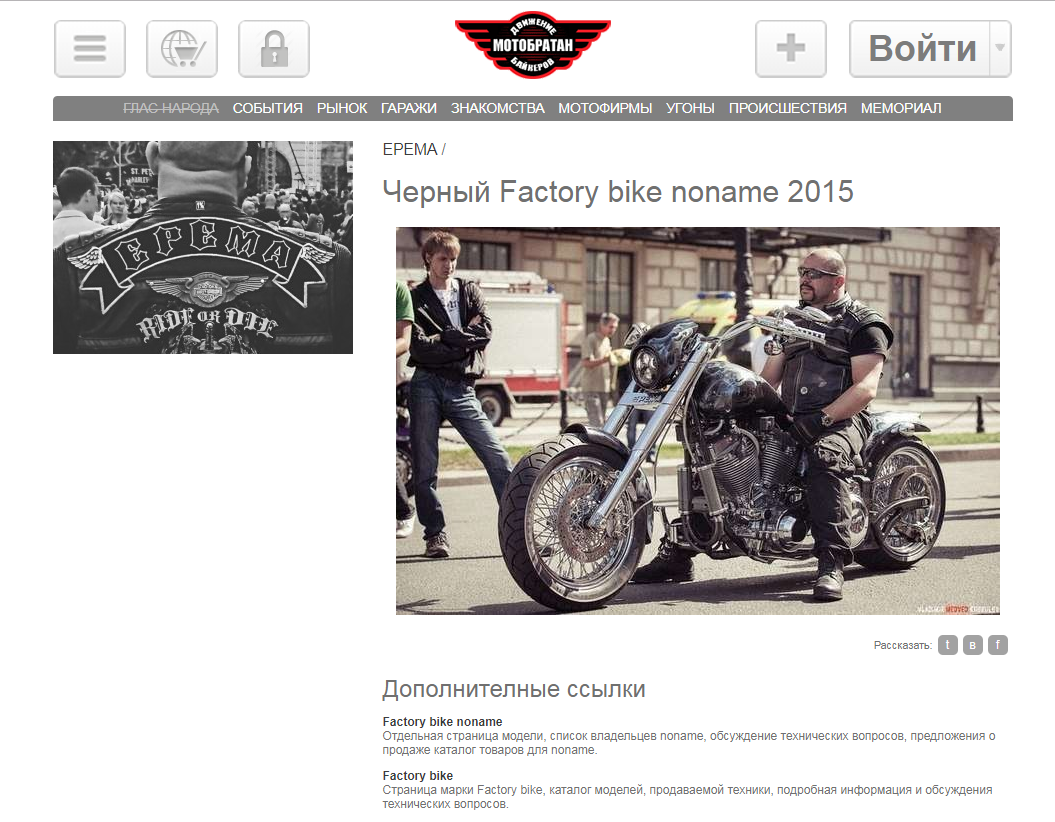Image resolution: width=1055 pixels, height=822 pixels.
Task: Share via the 'f' Facebook icon
Action: click(998, 645)
